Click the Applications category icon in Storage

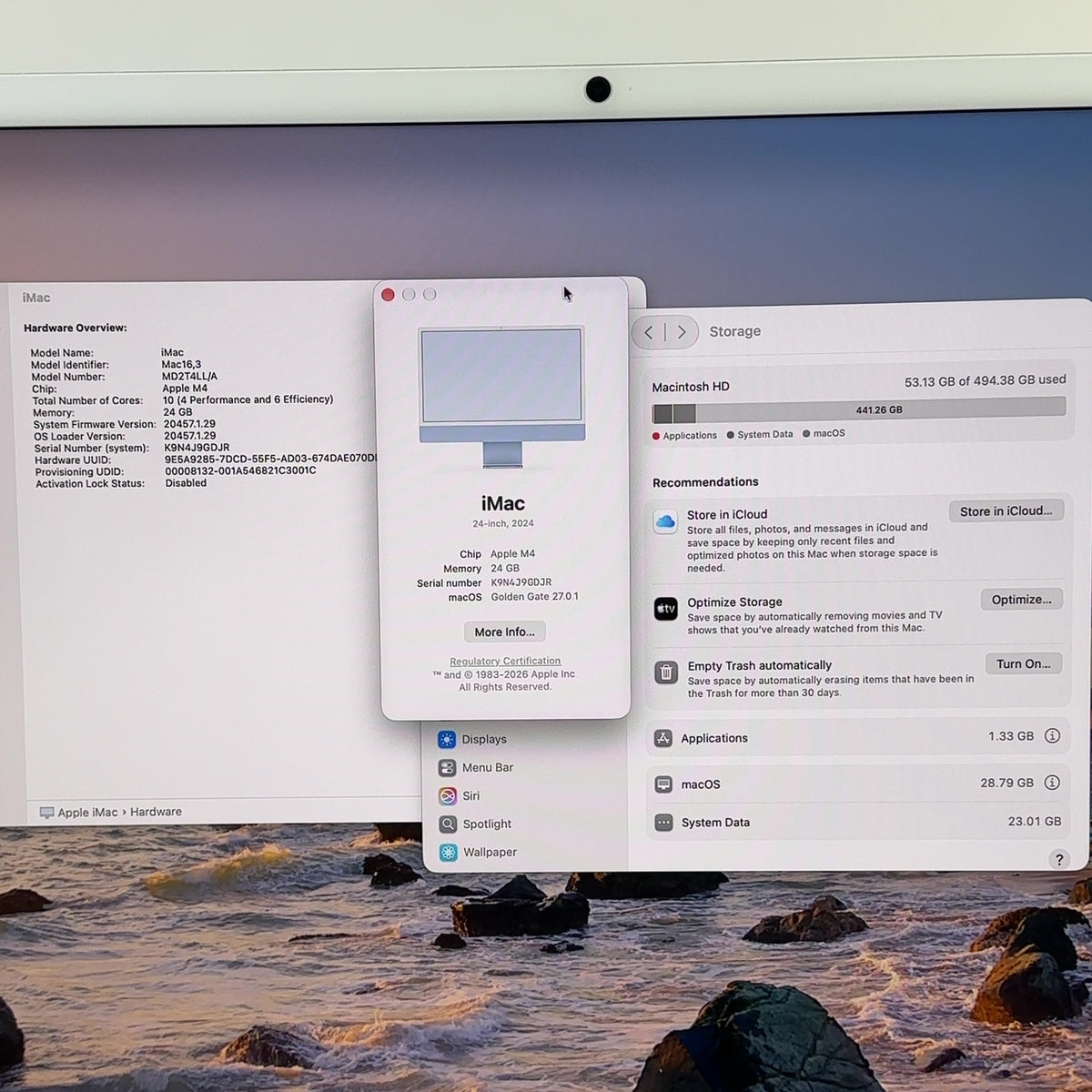[663, 738]
